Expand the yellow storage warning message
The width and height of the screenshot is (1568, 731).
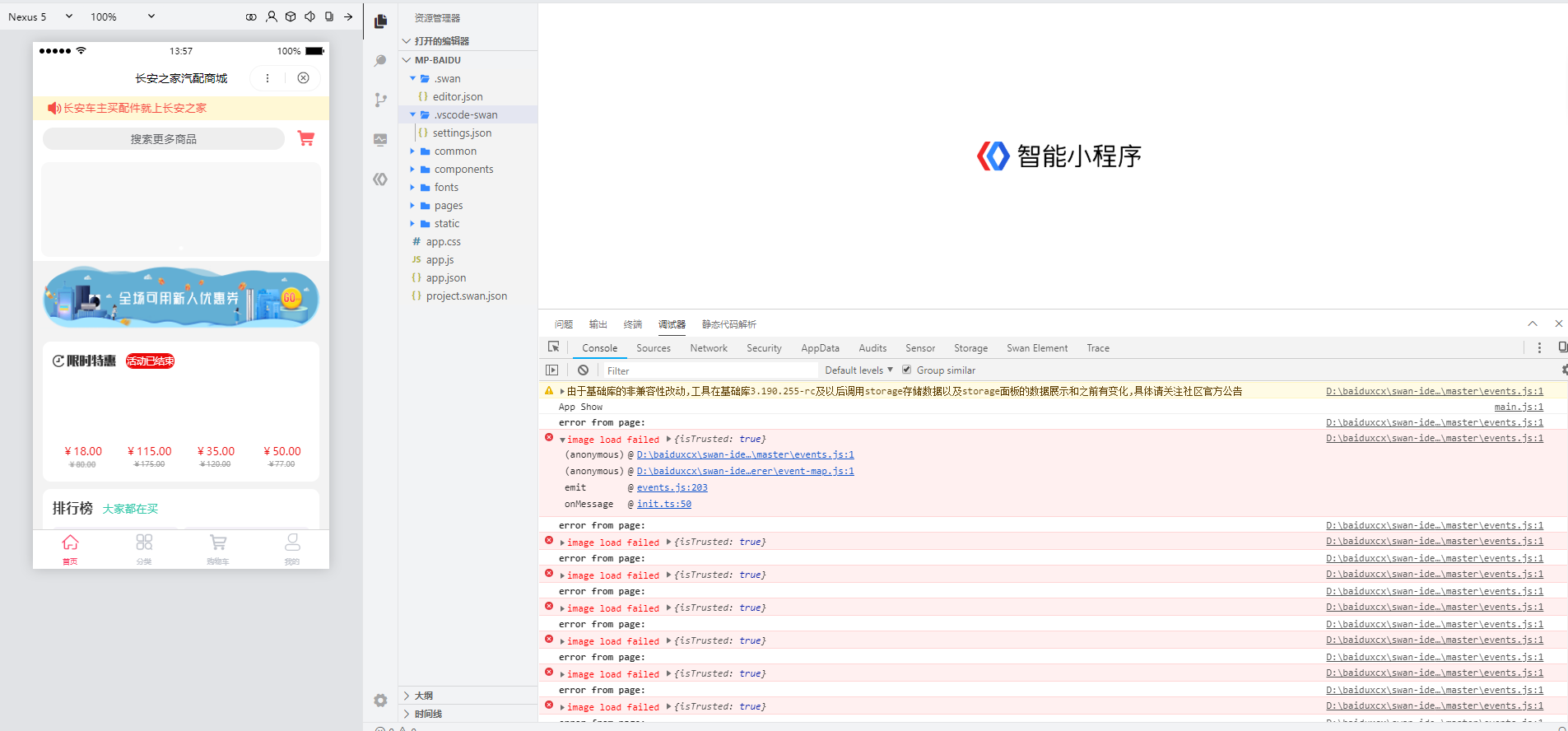562,391
